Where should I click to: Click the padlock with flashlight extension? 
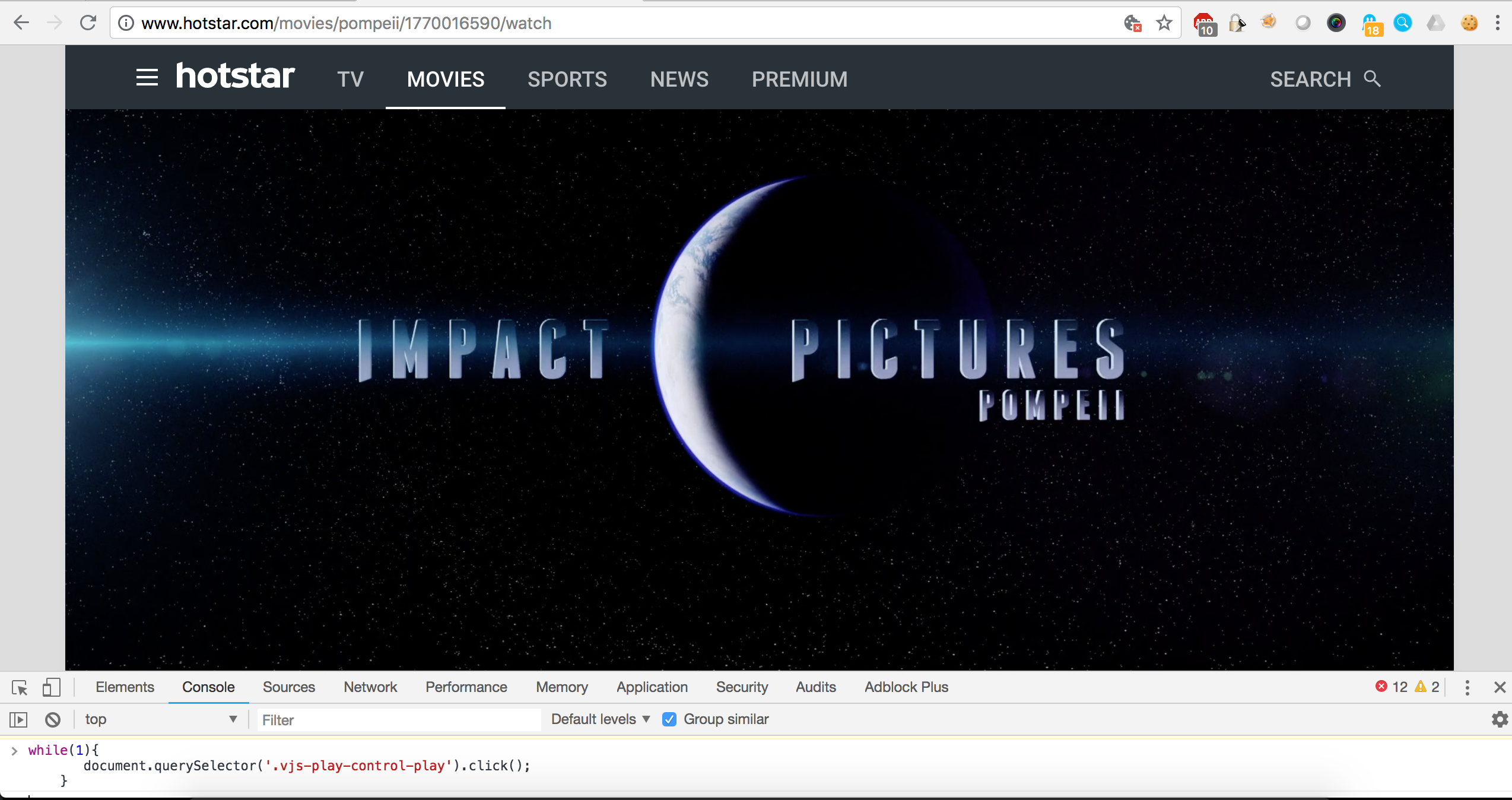pyautogui.click(x=1237, y=23)
